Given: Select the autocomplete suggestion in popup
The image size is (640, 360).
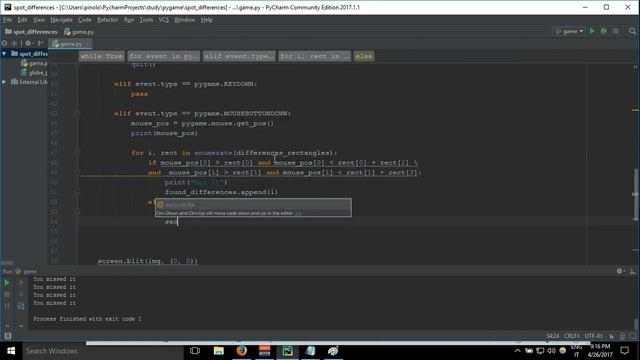Looking at the screenshot, I should (253, 204).
